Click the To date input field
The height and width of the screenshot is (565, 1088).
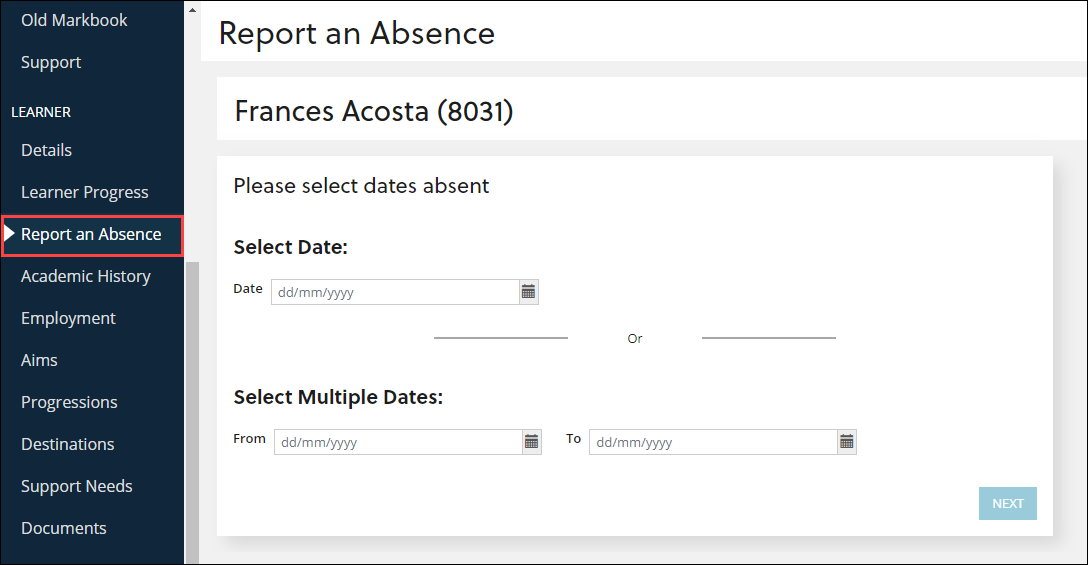[713, 442]
